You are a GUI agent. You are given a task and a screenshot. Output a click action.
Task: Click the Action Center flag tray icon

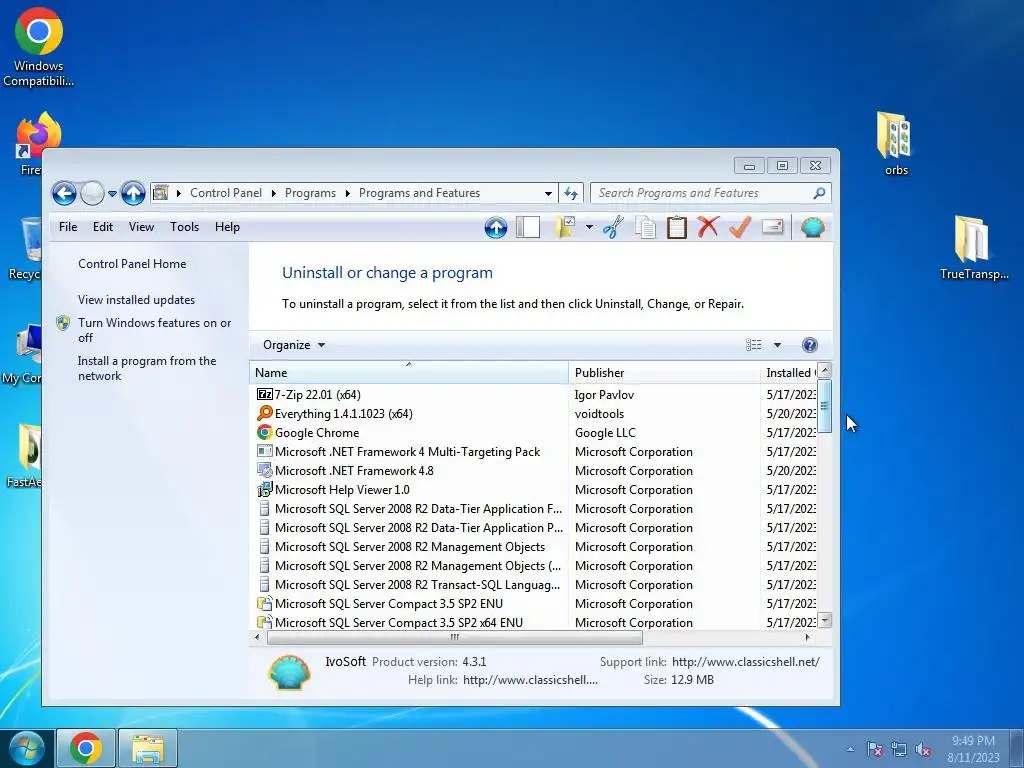[874, 749]
